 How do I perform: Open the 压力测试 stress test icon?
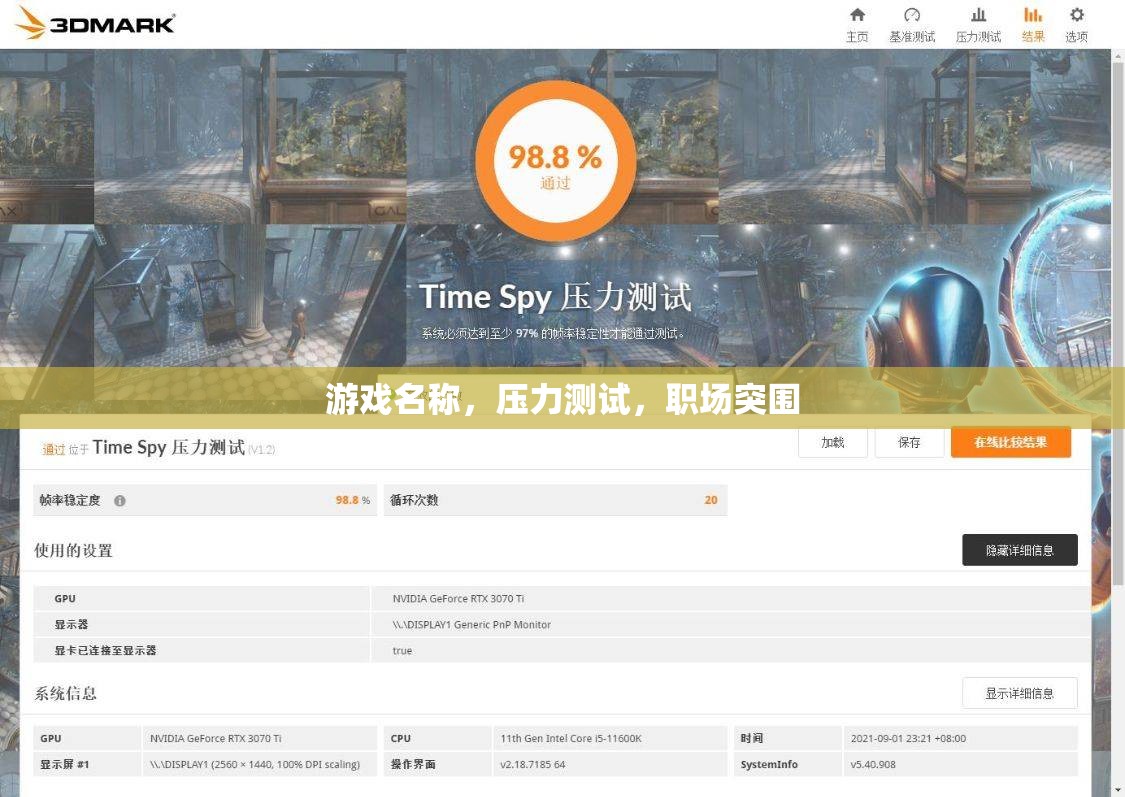point(978,15)
